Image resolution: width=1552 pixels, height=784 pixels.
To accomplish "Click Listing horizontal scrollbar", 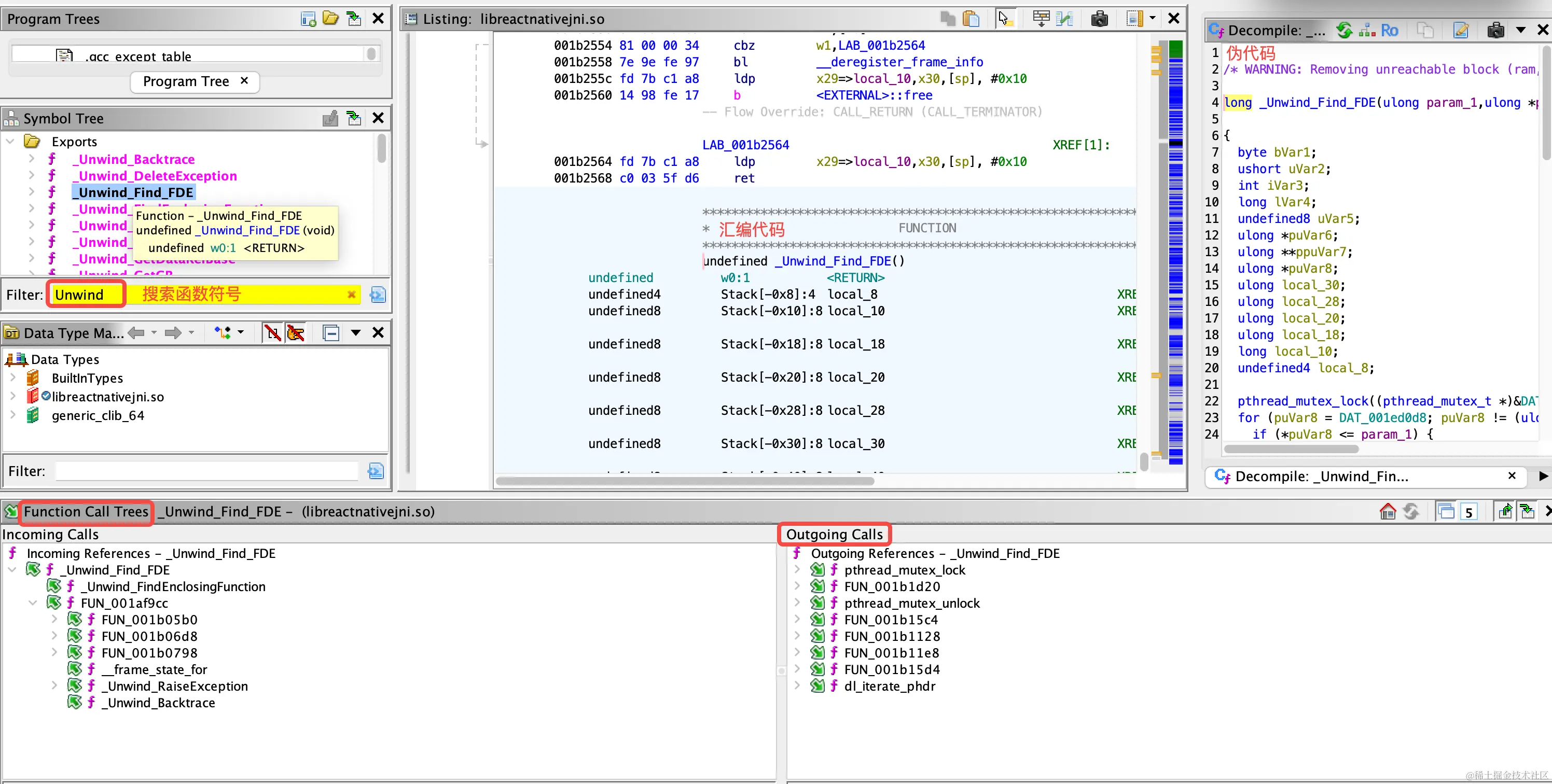I will (684, 481).
